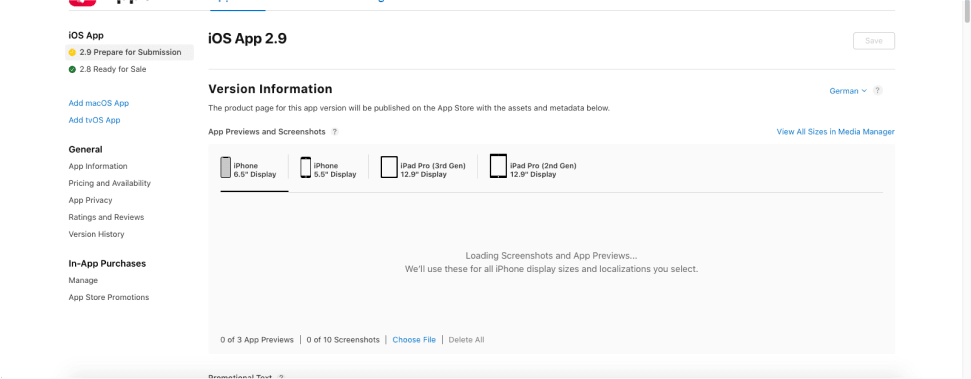Open Manage under In-App Purchases
The image size is (971, 379).
(83, 281)
